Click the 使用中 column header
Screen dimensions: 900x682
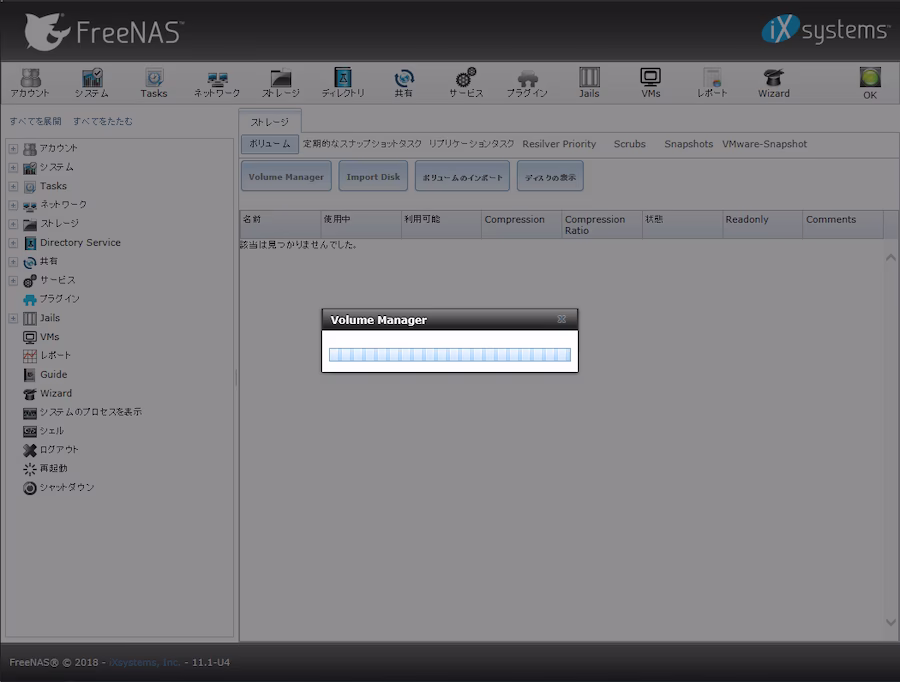tap(360, 224)
